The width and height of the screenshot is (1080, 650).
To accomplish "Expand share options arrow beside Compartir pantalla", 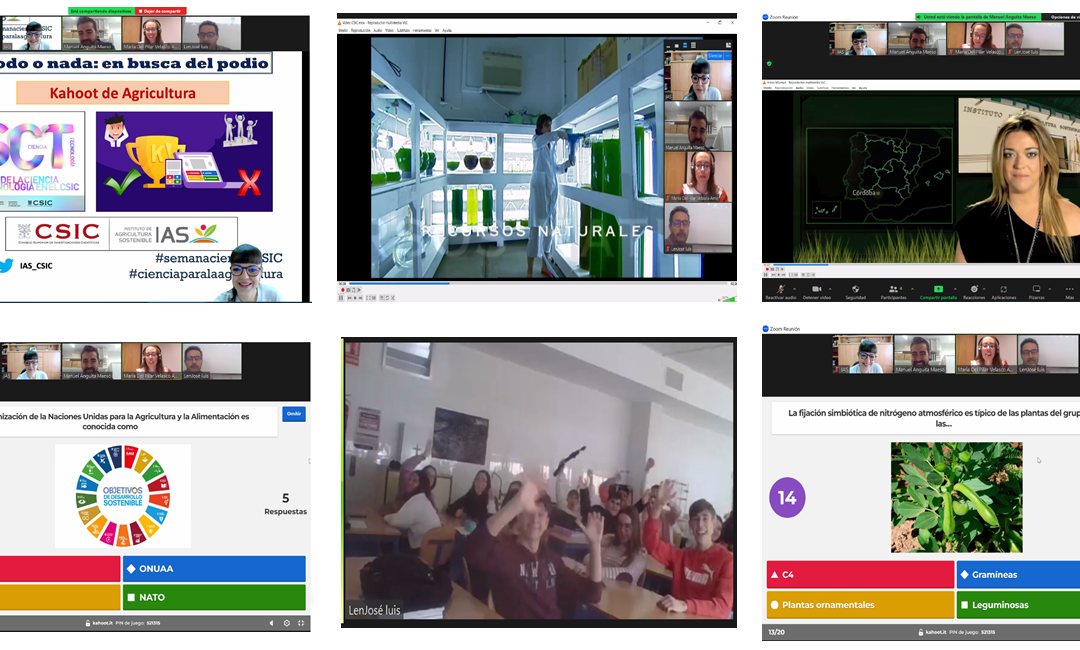I will click(955, 289).
